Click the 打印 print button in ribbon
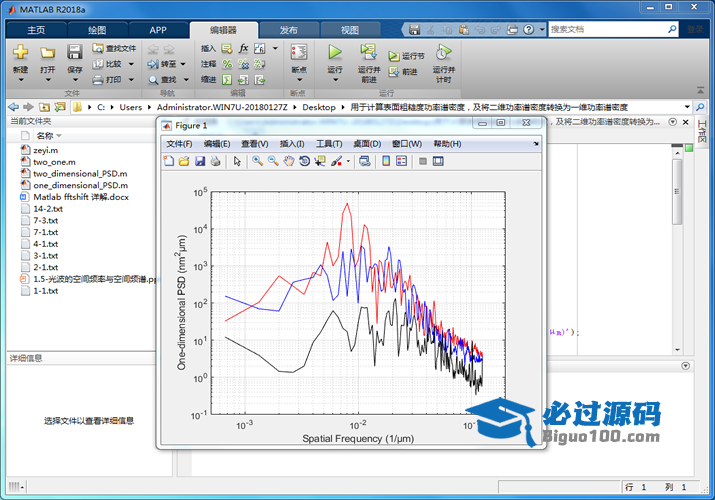715x500 pixels. (x=107, y=80)
